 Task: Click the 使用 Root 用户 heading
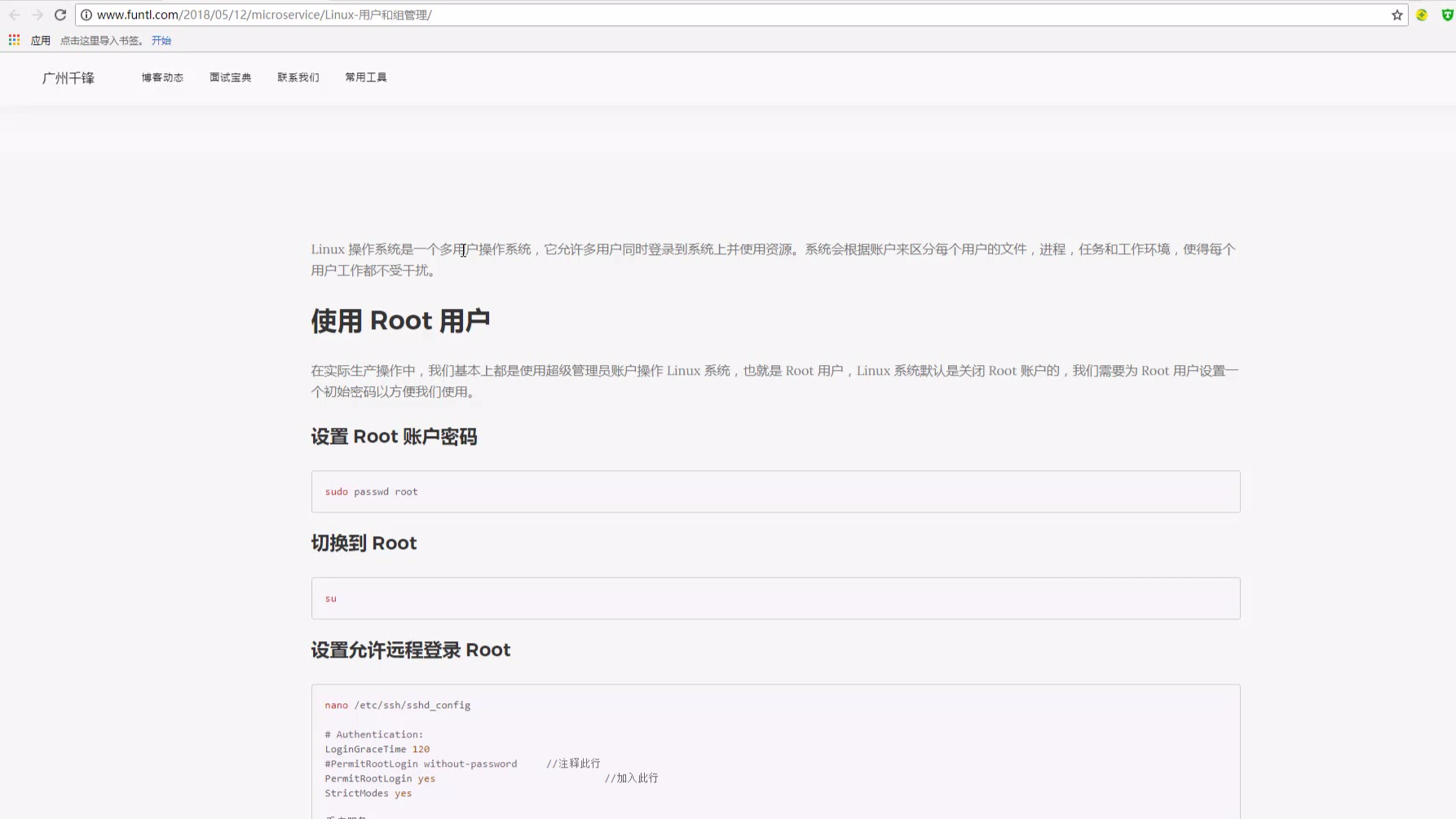400,321
